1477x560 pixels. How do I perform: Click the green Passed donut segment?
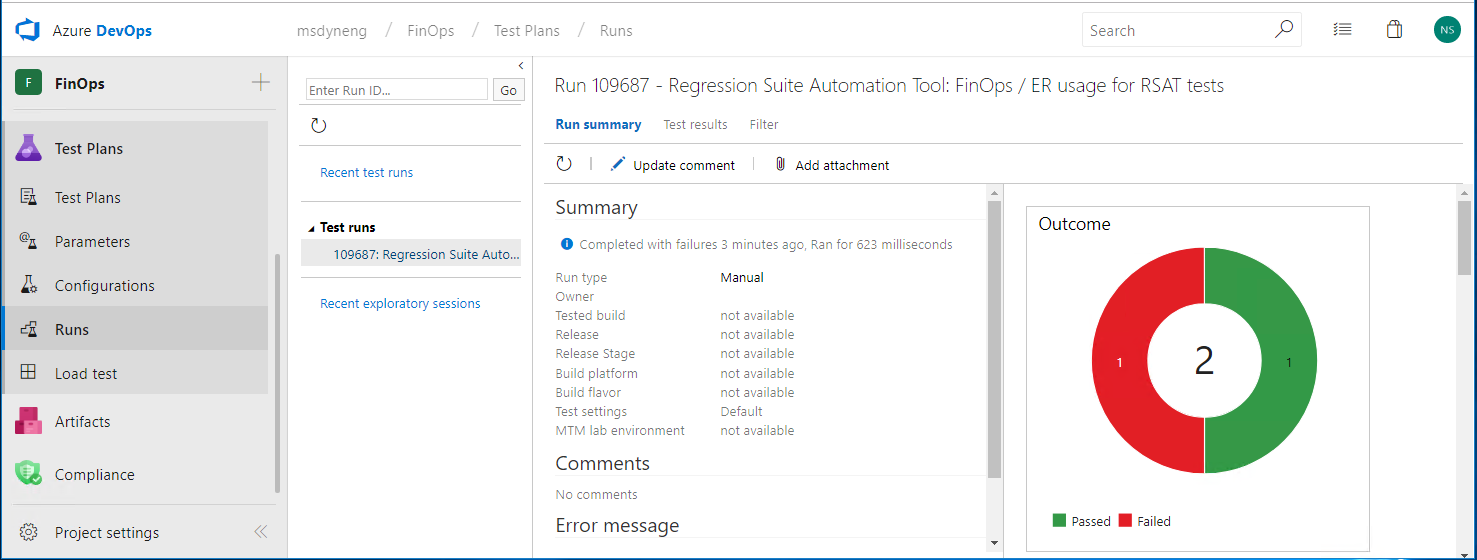1289,361
